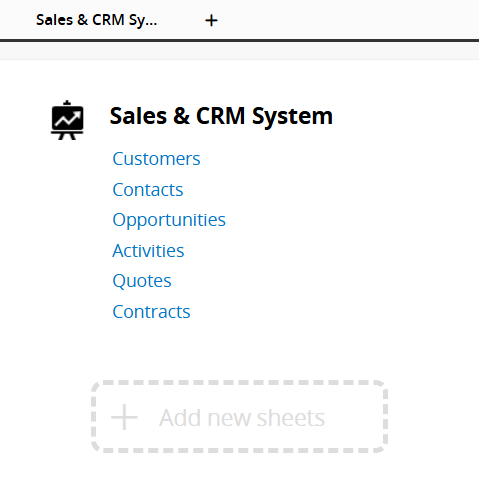Select the 'Add new sheets' text label
Image resolution: width=479 pixels, height=491 pixels.
point(242,417)
